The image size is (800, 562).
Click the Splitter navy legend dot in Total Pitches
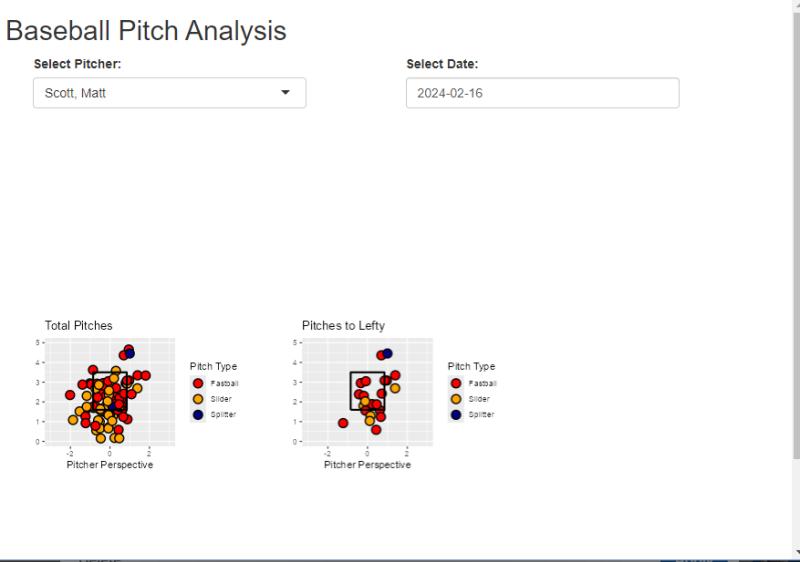pos(198,415)
